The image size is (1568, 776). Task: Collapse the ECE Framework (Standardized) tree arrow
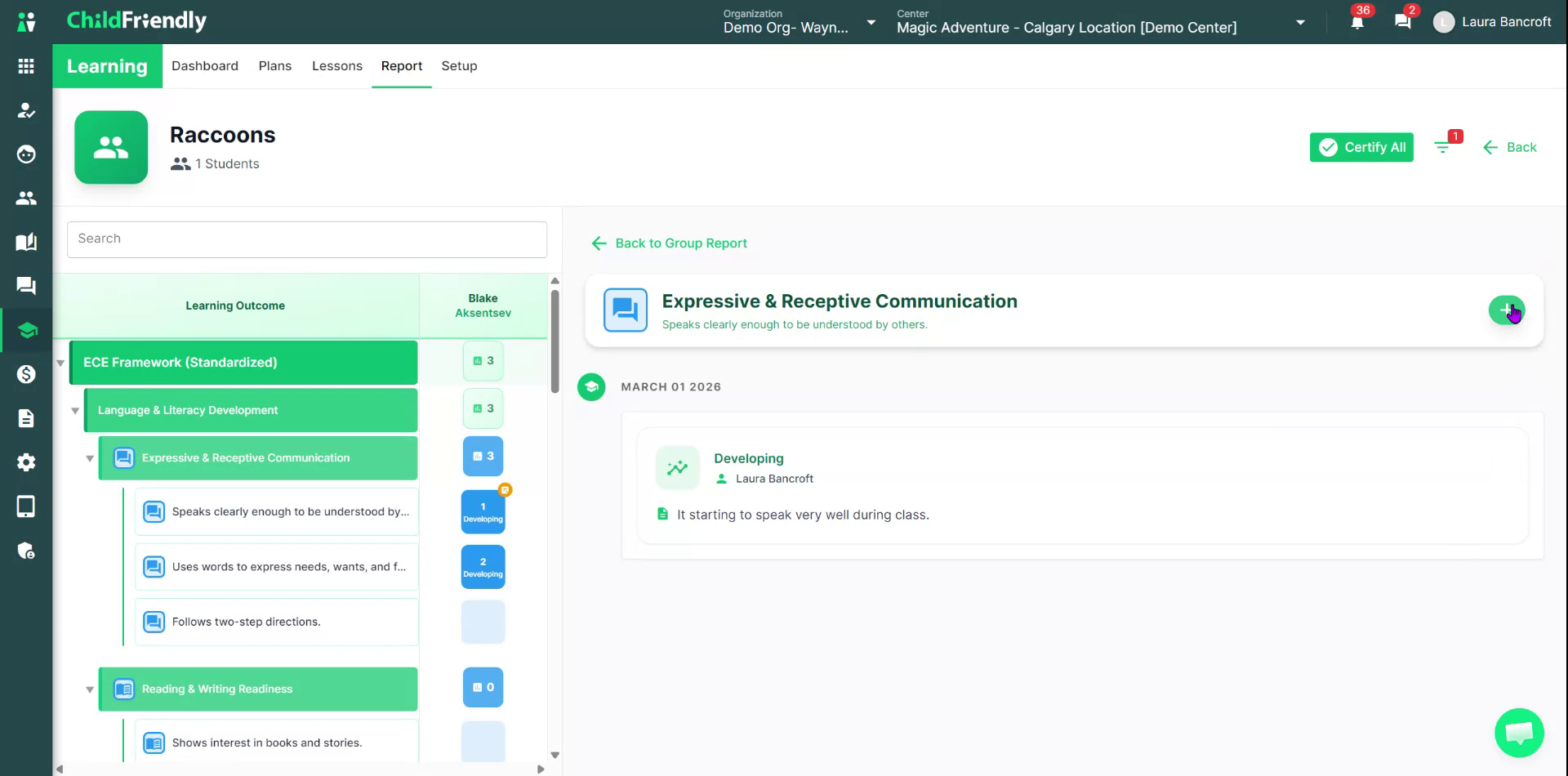(60, 363)
